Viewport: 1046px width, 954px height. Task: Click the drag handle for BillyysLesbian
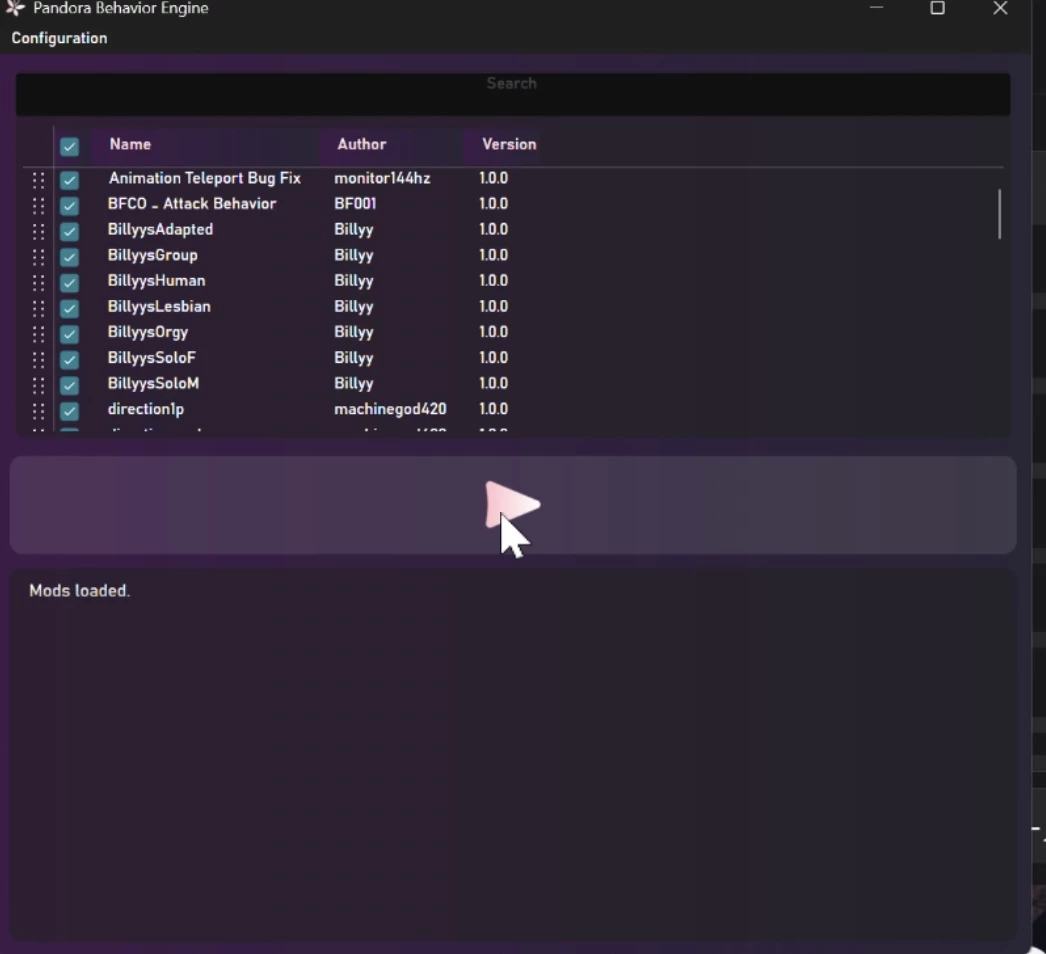tap(39, 308)
